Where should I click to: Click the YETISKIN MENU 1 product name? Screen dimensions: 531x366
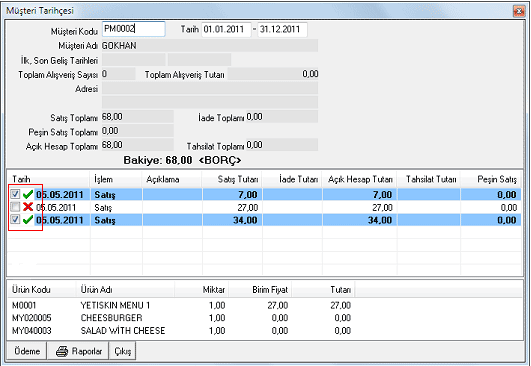pos(115,305)
